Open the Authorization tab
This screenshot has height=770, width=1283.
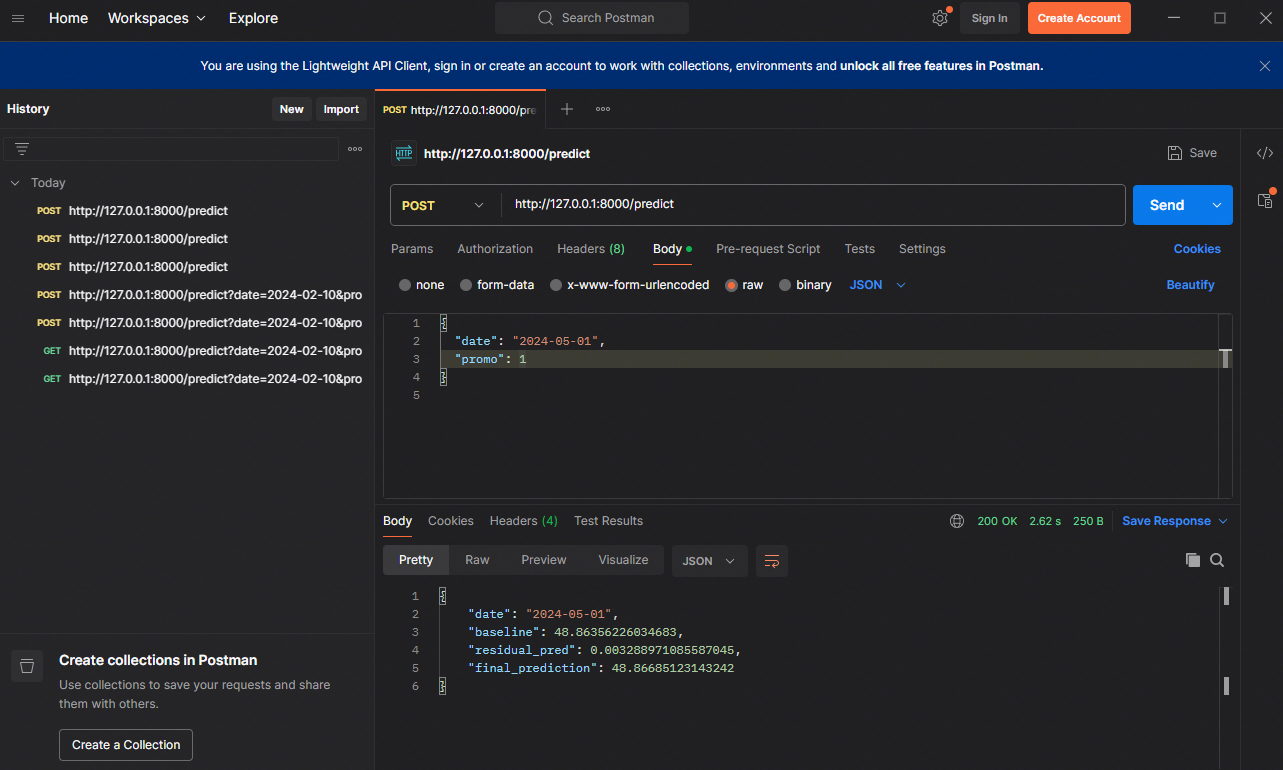(x=495, y=249)
